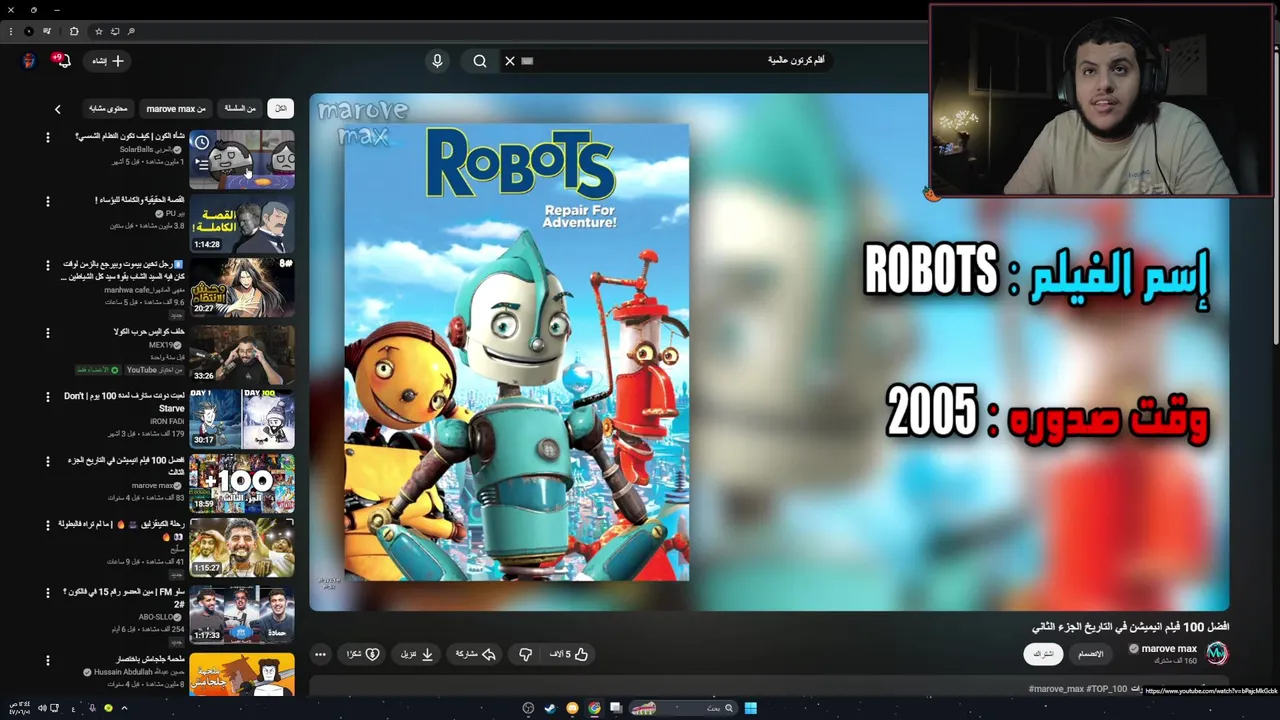Click the Join (الانضمام) button

point(1091,654)
